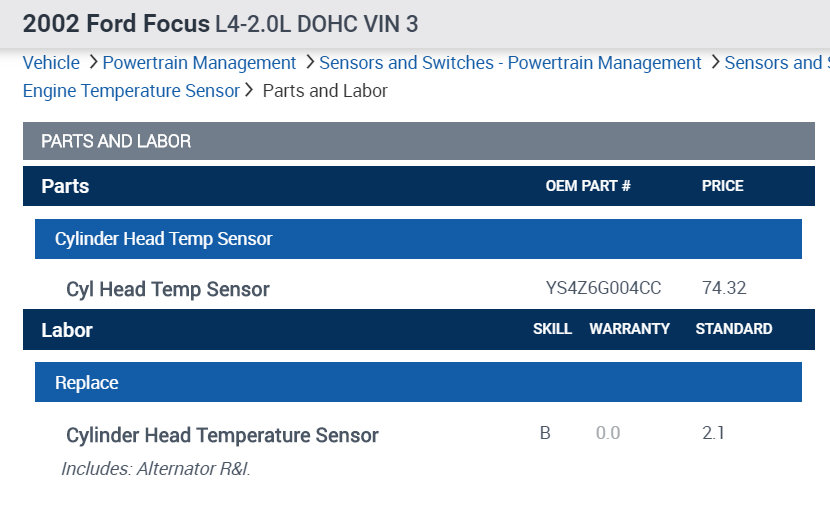Collapse the Parts section header
The height and width of the screenshot is (505, 830).
coord(66,186)
